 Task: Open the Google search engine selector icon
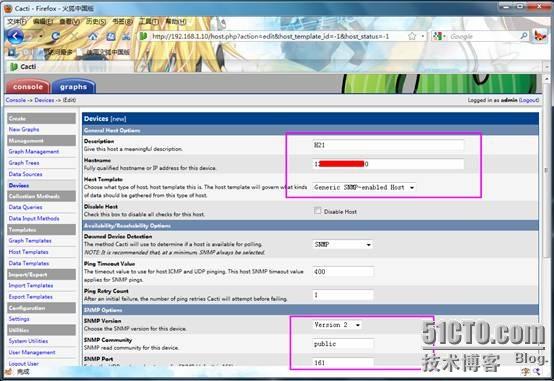[x=438, y=36]
